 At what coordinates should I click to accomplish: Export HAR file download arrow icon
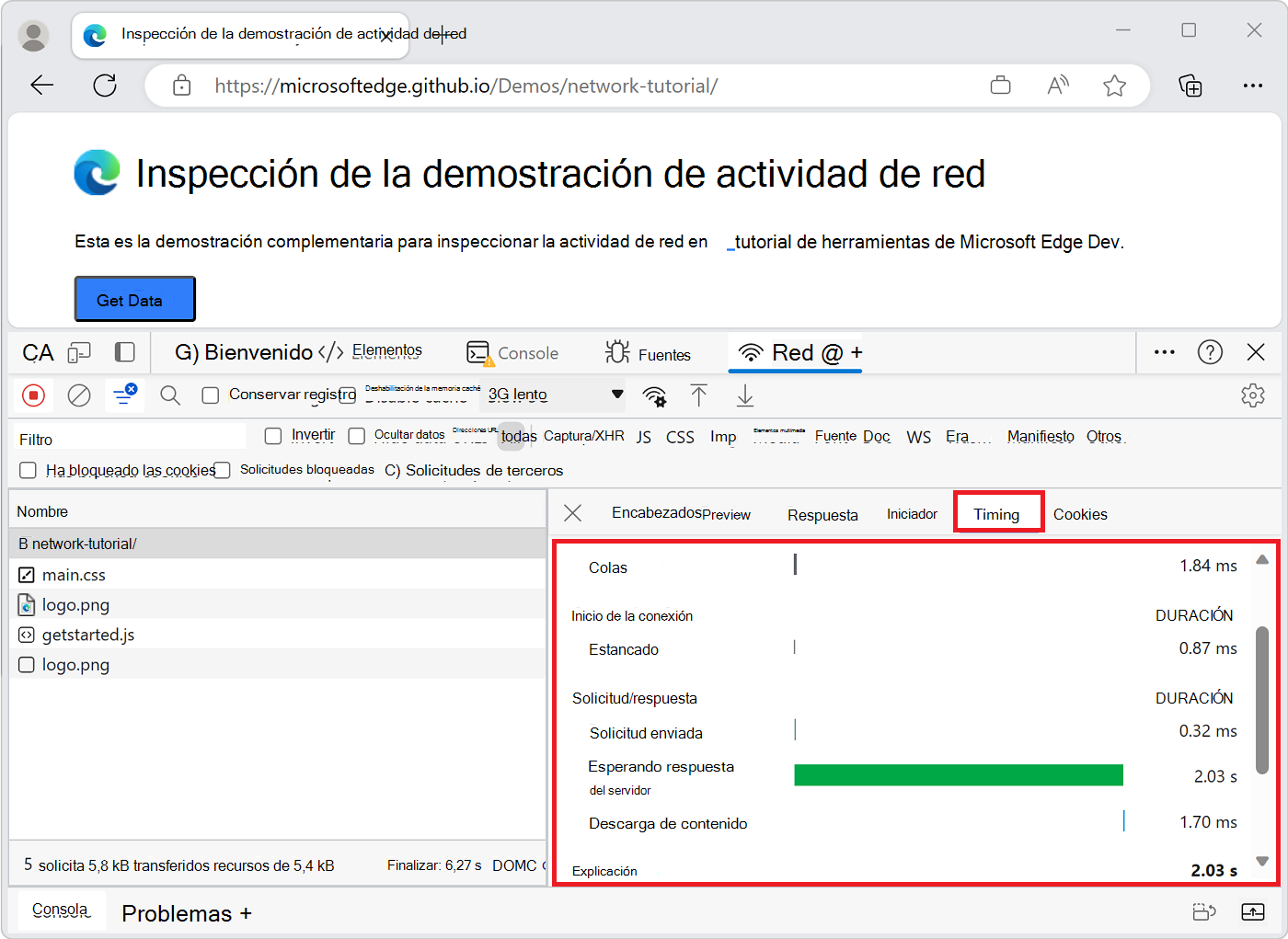click(745, 395)
